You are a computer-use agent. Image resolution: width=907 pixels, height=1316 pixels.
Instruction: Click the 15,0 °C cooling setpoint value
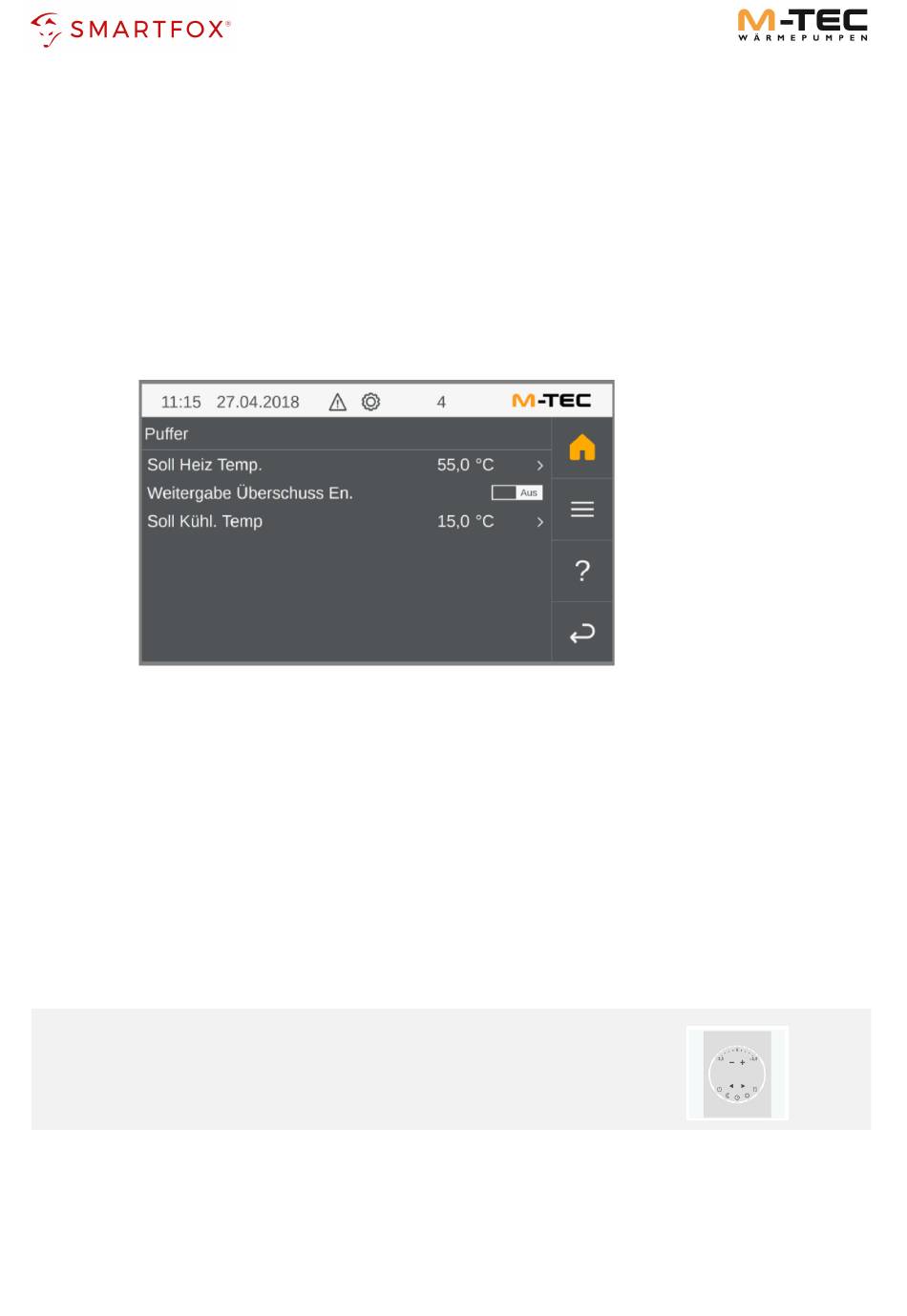click(466, 521)
